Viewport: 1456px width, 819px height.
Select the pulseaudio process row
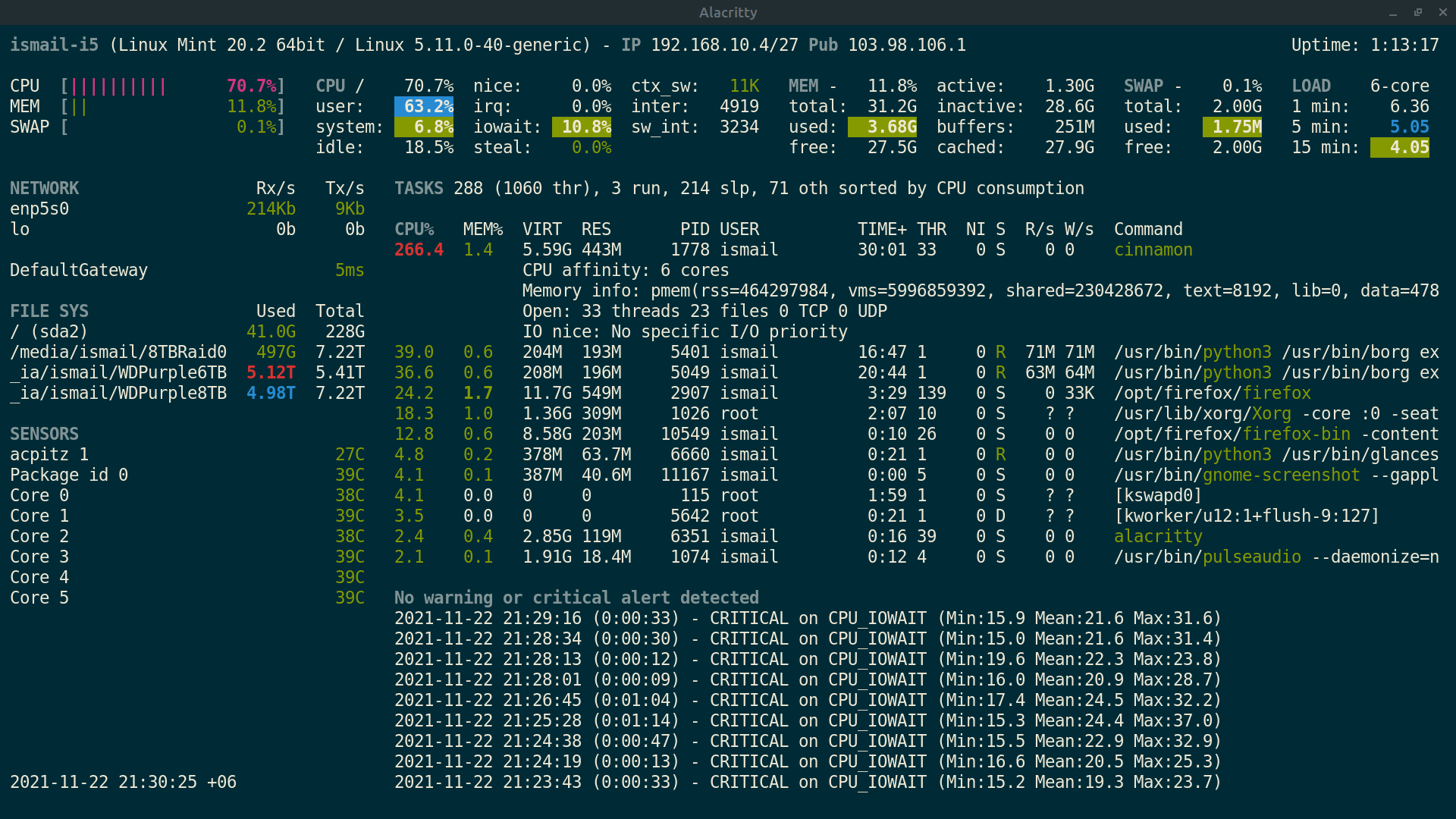[917, 557]
